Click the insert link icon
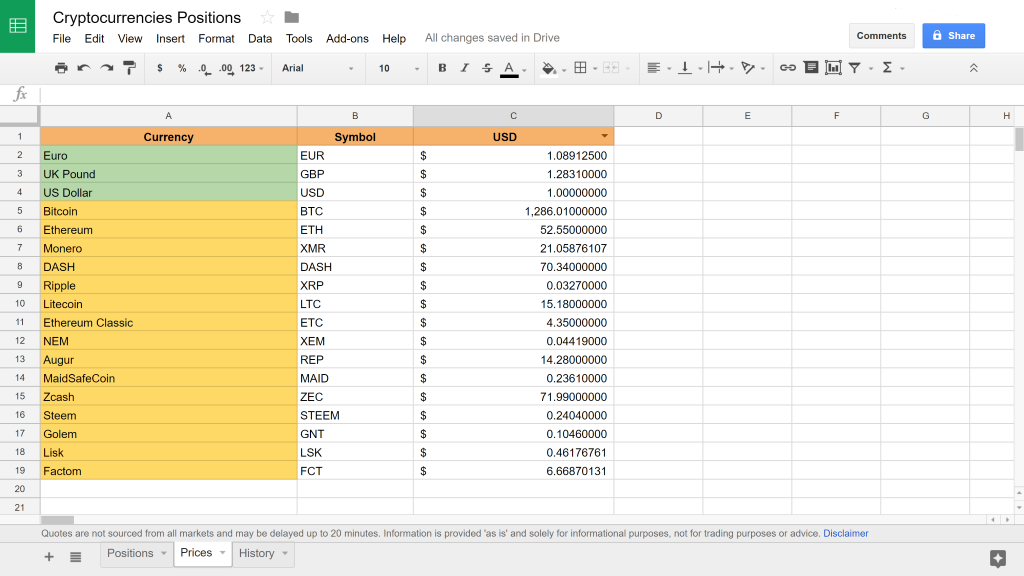Screen dimensions: 1024x576 click(x=788, y=68)
